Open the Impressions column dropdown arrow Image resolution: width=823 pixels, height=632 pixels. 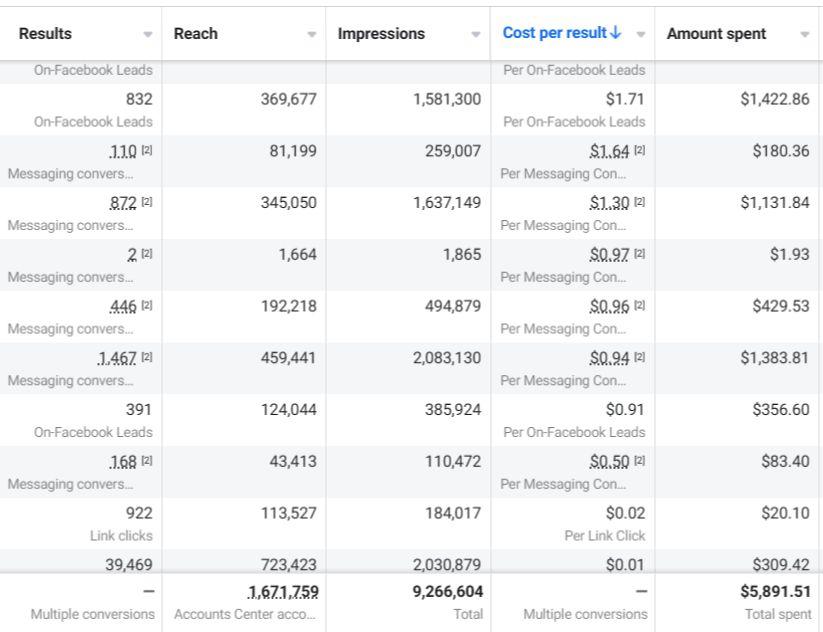[x=476, y=34]
